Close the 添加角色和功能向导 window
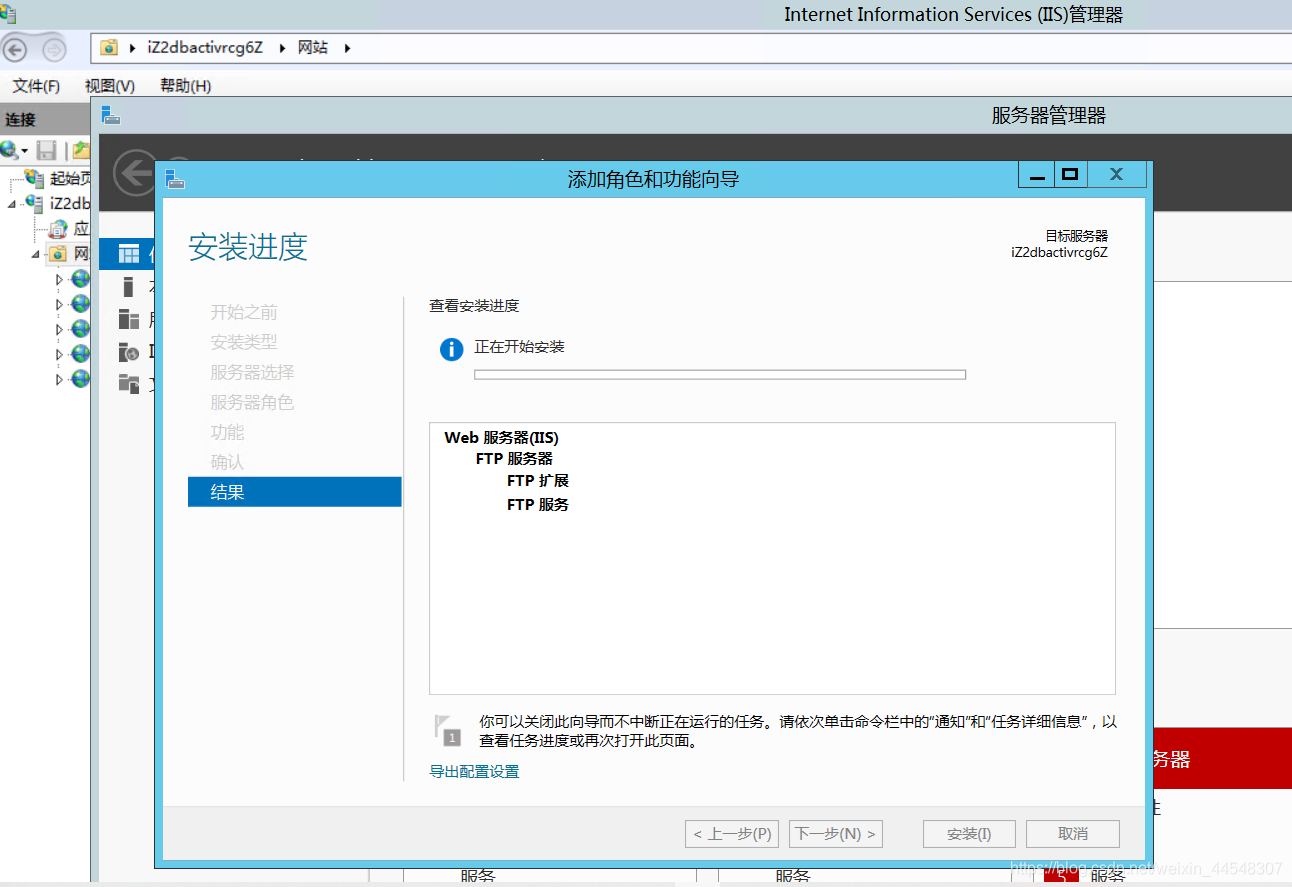Viewport: 1292px width, 887px height. (1116, 175)
